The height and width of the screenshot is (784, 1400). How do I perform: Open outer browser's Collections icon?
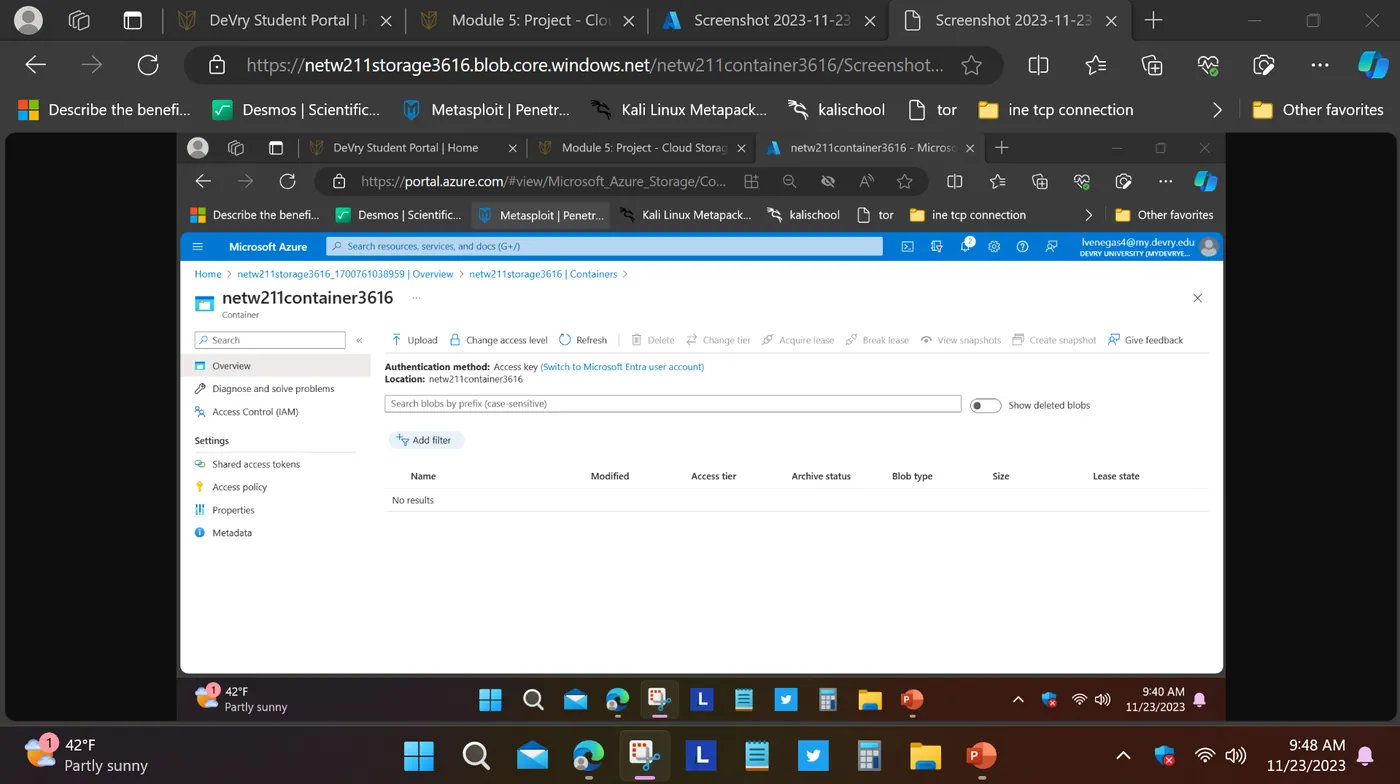(1152, 65)
